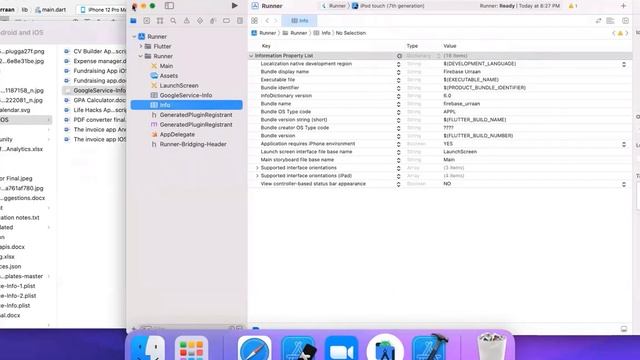Open the Symbol navigator
The image size is (640, 360).
pos(160,21)
